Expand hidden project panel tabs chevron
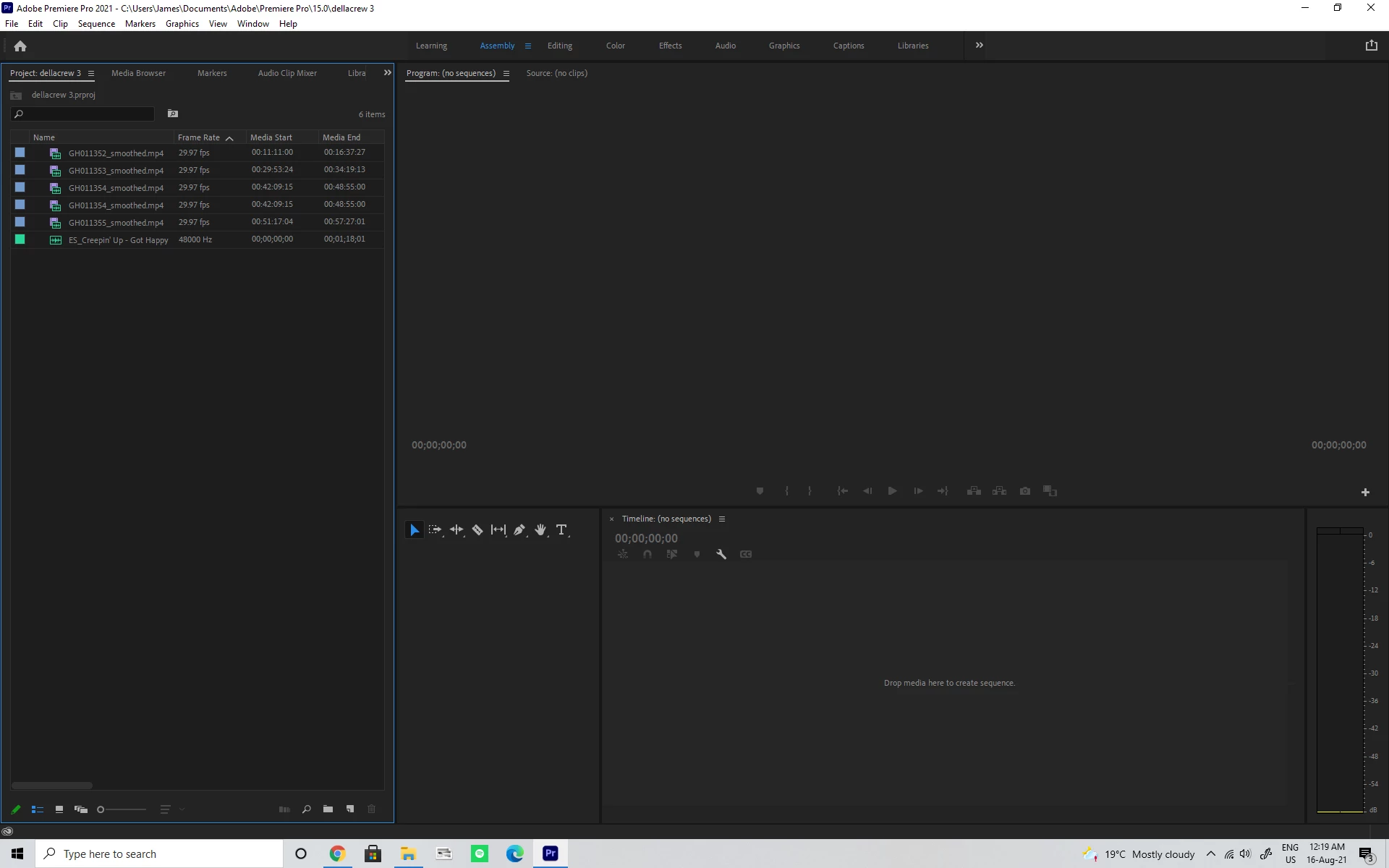Viewport: 1389px width, 868px height. [x=387, y=73]
